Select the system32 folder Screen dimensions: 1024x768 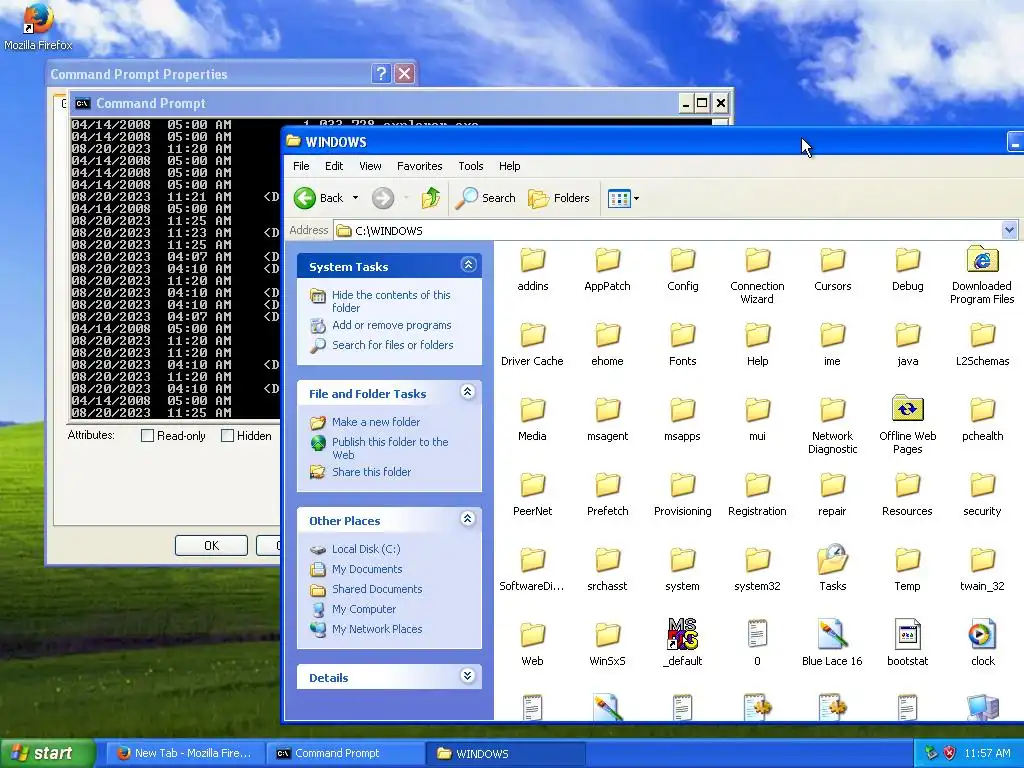757,570
